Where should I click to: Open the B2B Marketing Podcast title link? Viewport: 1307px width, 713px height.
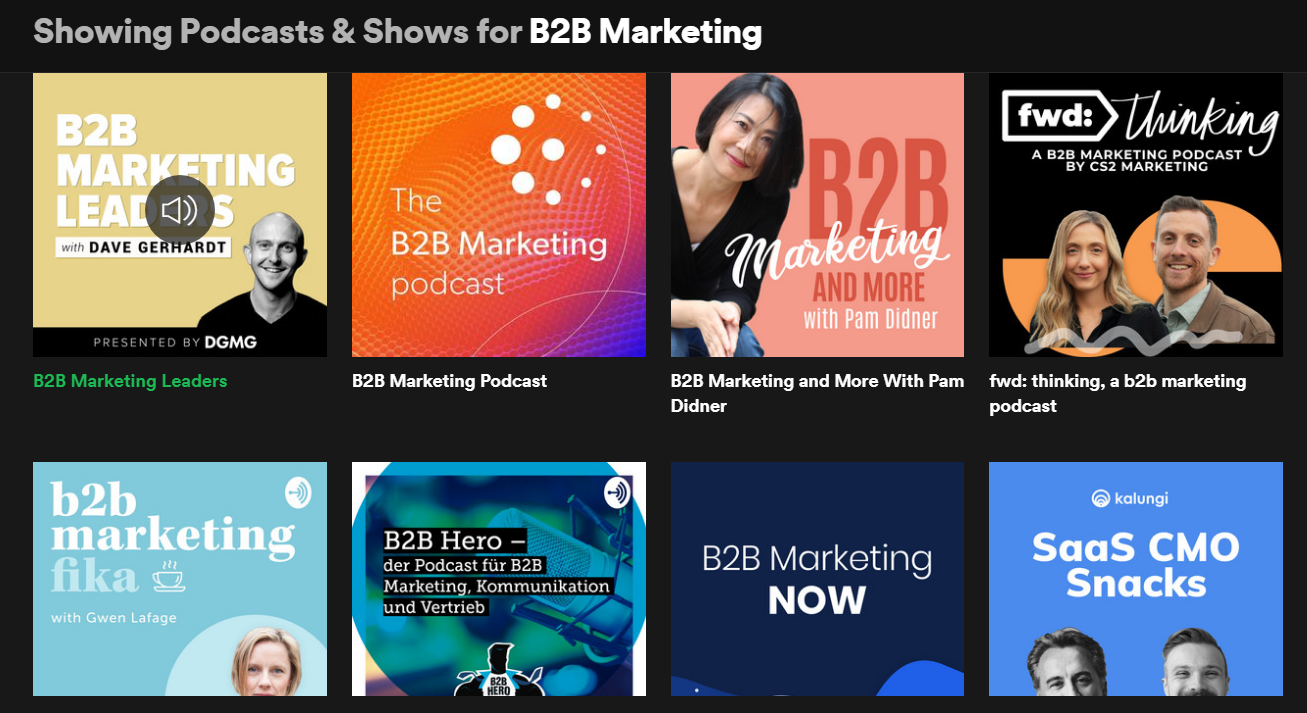click(x=450, y=381)
